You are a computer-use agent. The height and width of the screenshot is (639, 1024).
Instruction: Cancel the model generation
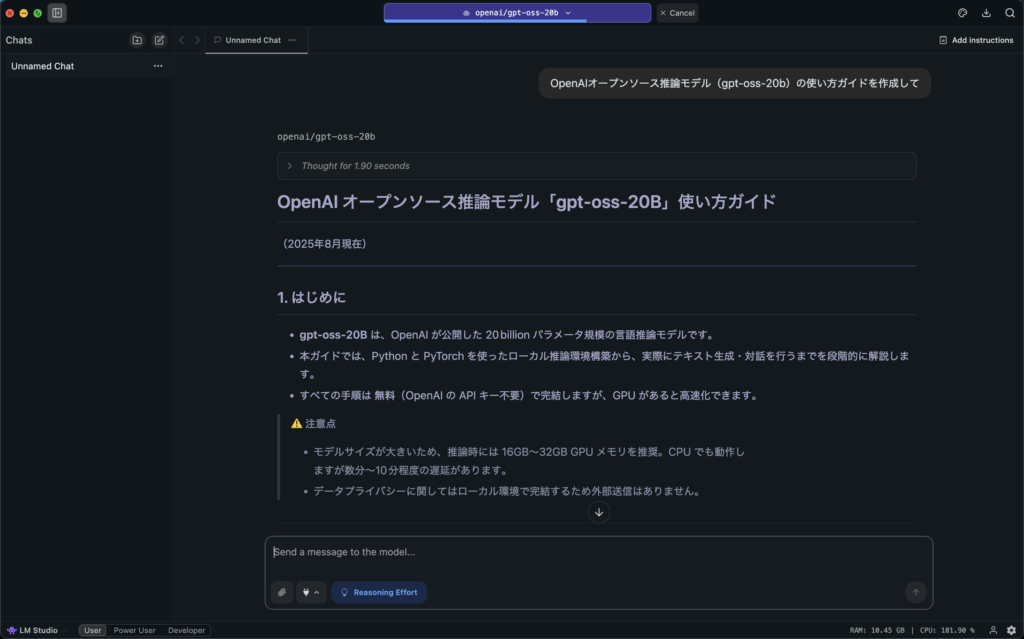click(677, 12)
